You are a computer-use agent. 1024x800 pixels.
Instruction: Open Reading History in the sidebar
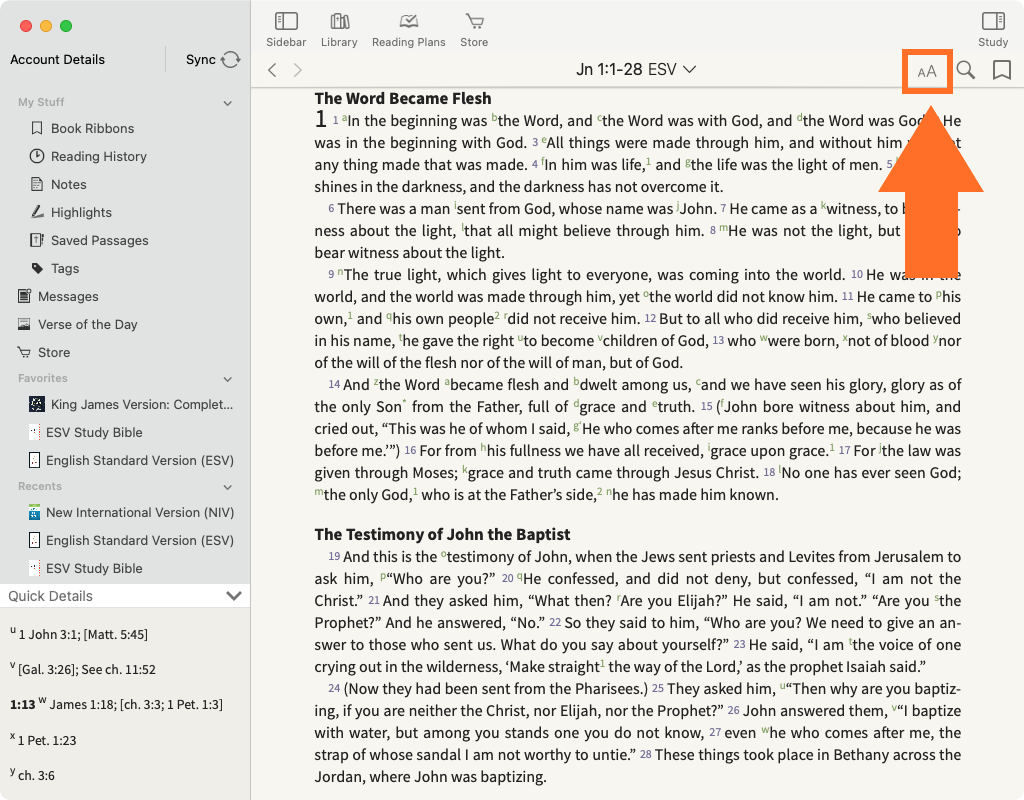coord(98,156)
